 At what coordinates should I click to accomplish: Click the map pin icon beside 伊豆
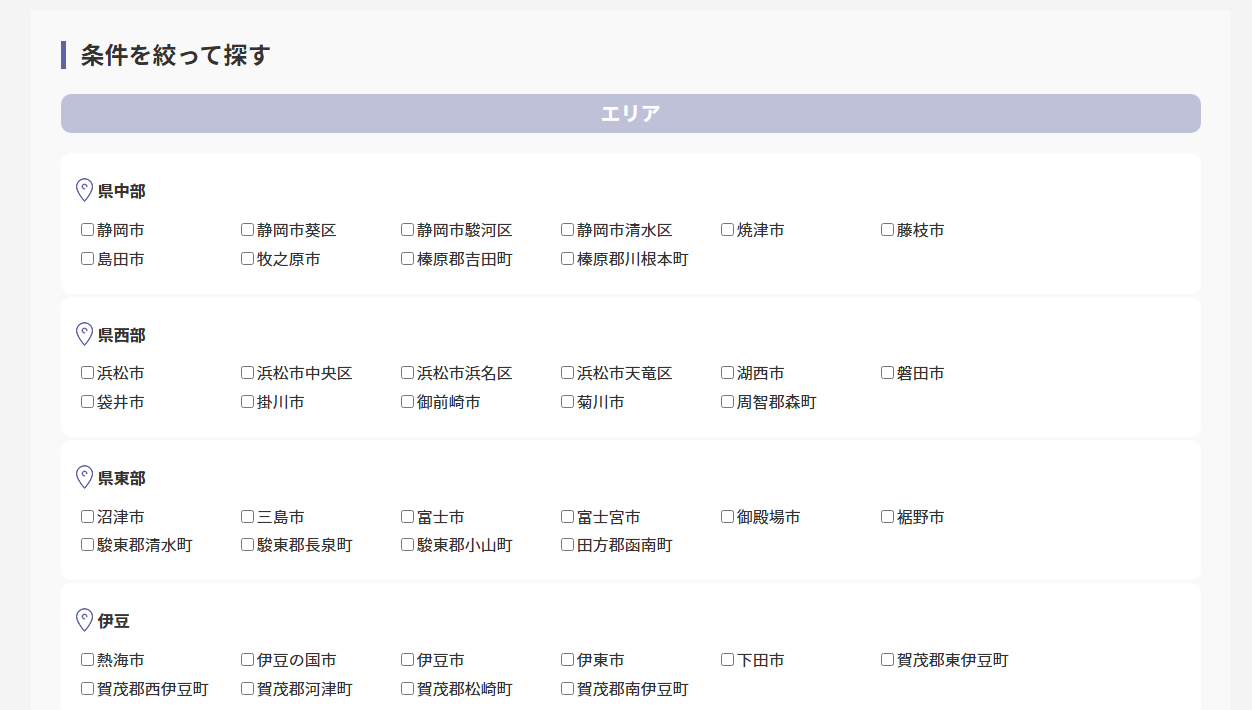click(x=84, y=621)
